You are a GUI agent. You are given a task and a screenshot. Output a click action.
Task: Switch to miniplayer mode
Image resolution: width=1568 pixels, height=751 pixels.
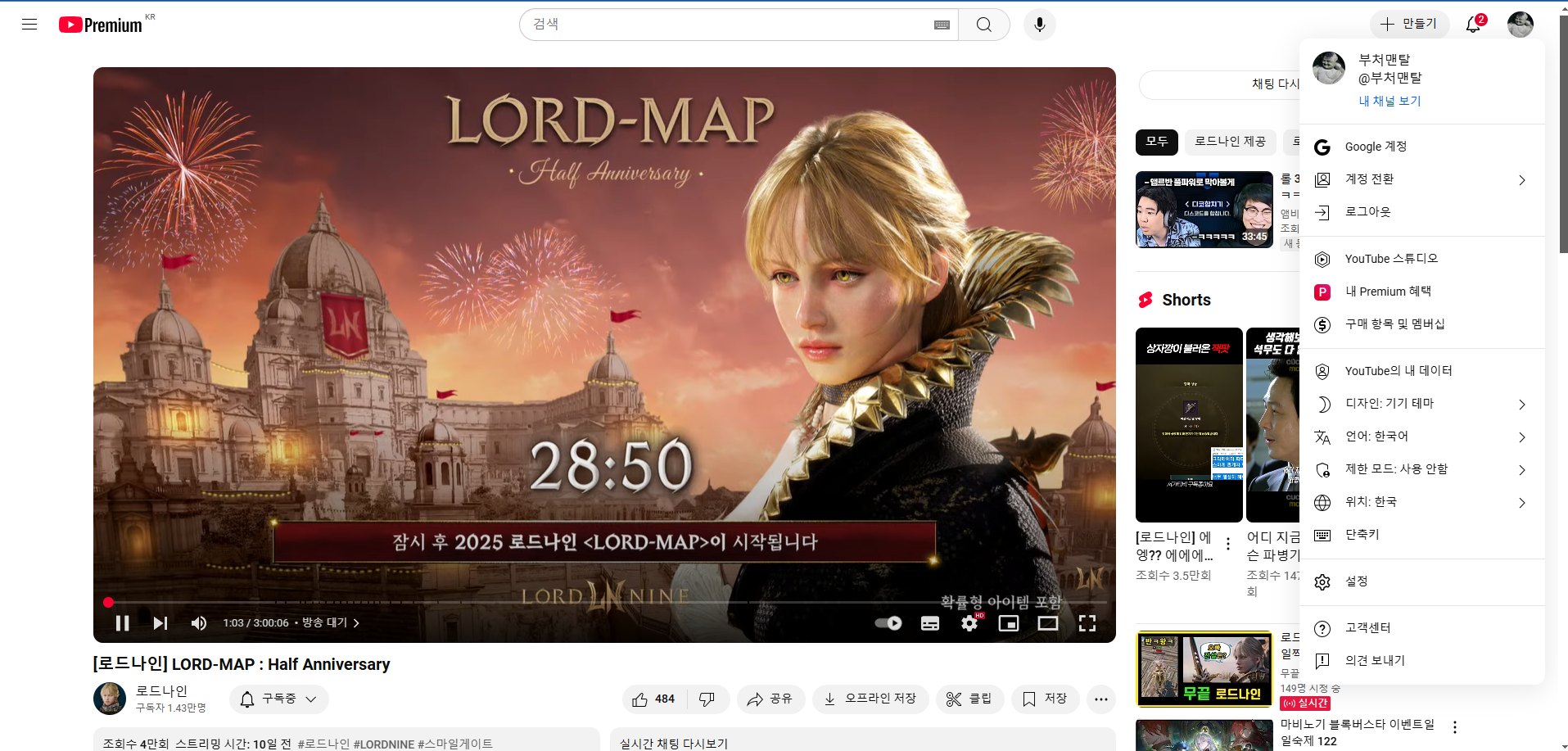(x=1009, y=623)
